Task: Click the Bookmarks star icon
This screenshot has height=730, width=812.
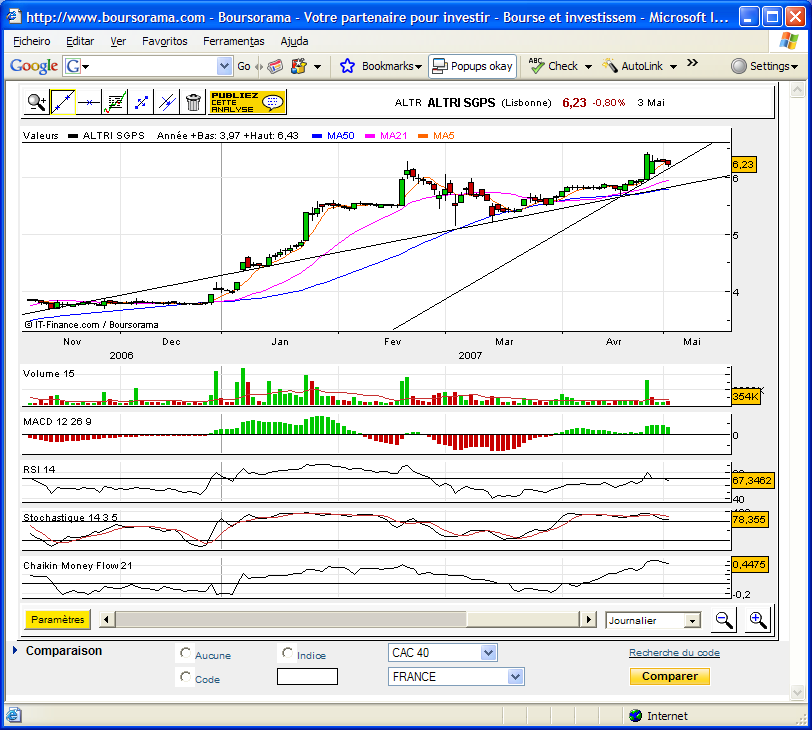Action: pos(347,66)
